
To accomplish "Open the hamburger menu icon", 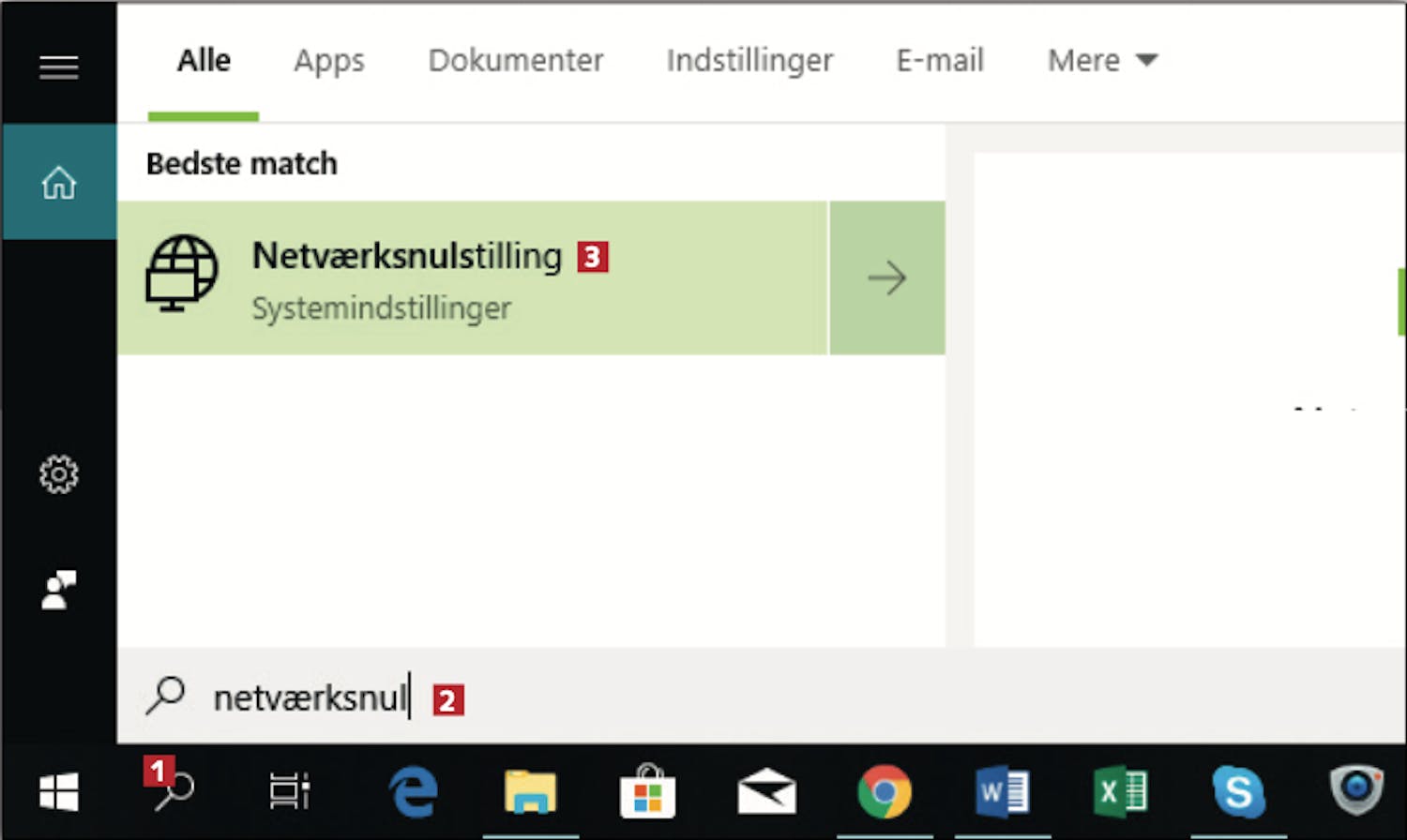I will (x=58, y=67).
